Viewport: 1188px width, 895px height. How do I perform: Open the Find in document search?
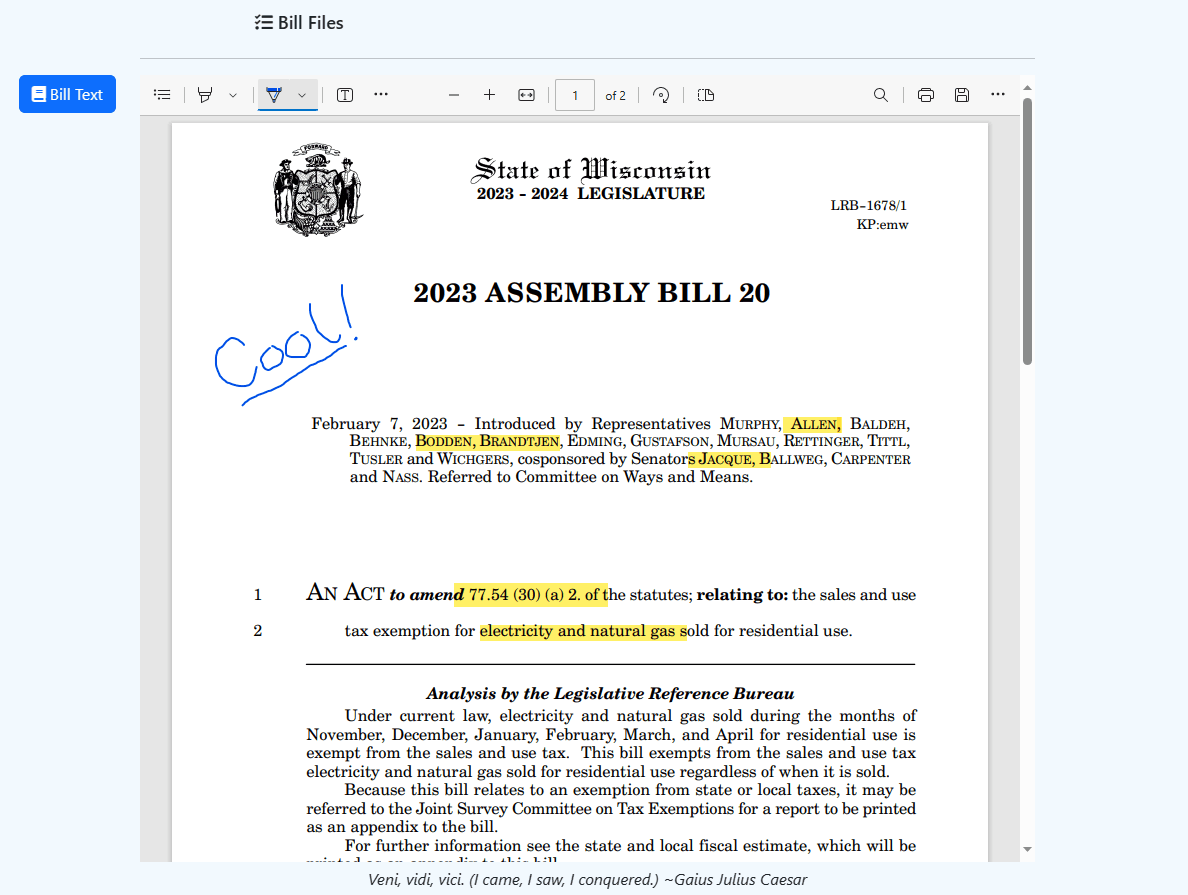tap(880, 95)
